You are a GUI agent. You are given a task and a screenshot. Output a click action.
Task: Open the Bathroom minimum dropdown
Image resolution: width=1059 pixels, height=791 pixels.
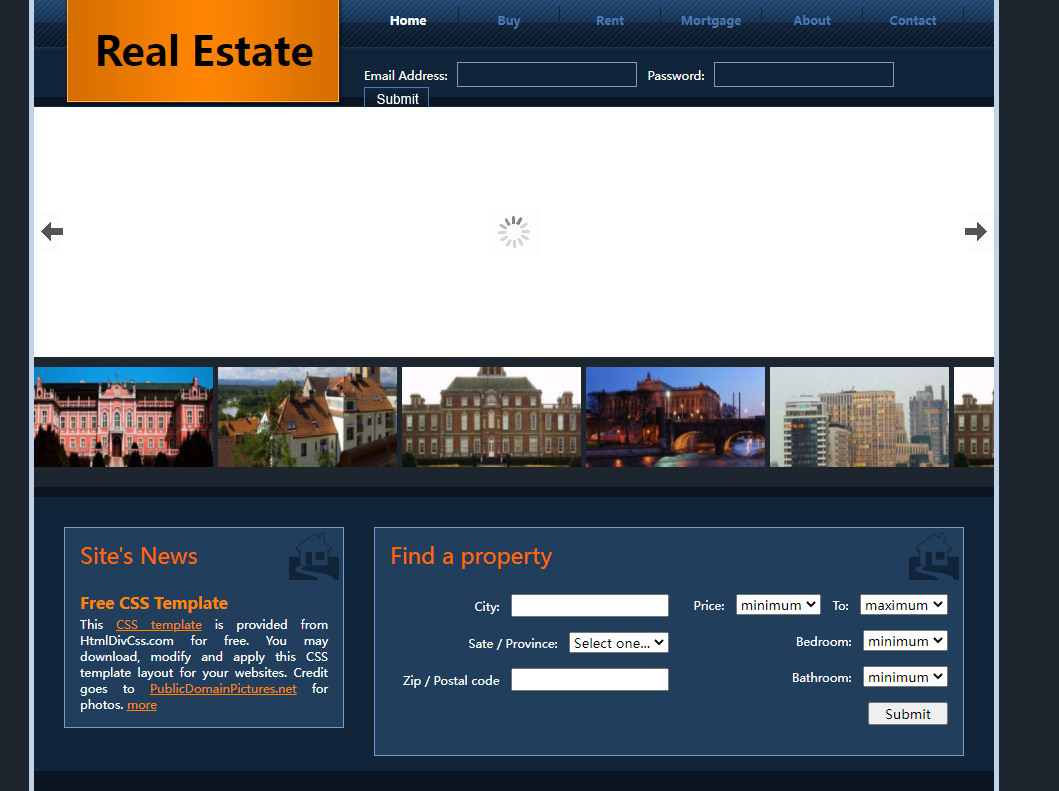pos(905,677)
